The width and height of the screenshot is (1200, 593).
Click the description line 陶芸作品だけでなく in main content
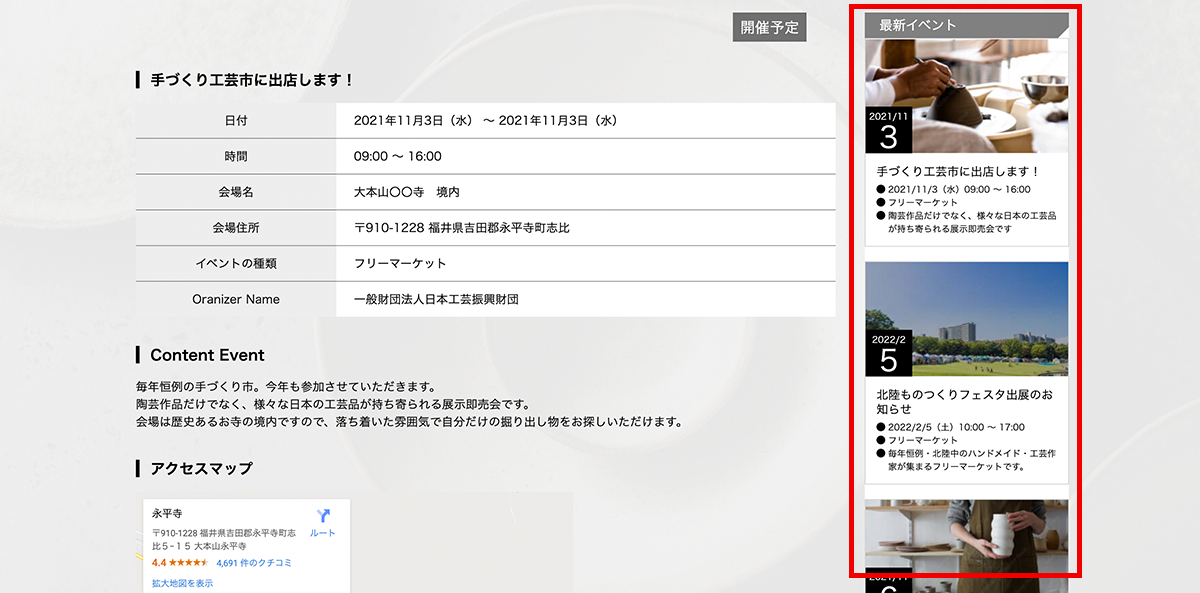pyautogui.click(x=333, y=404)
